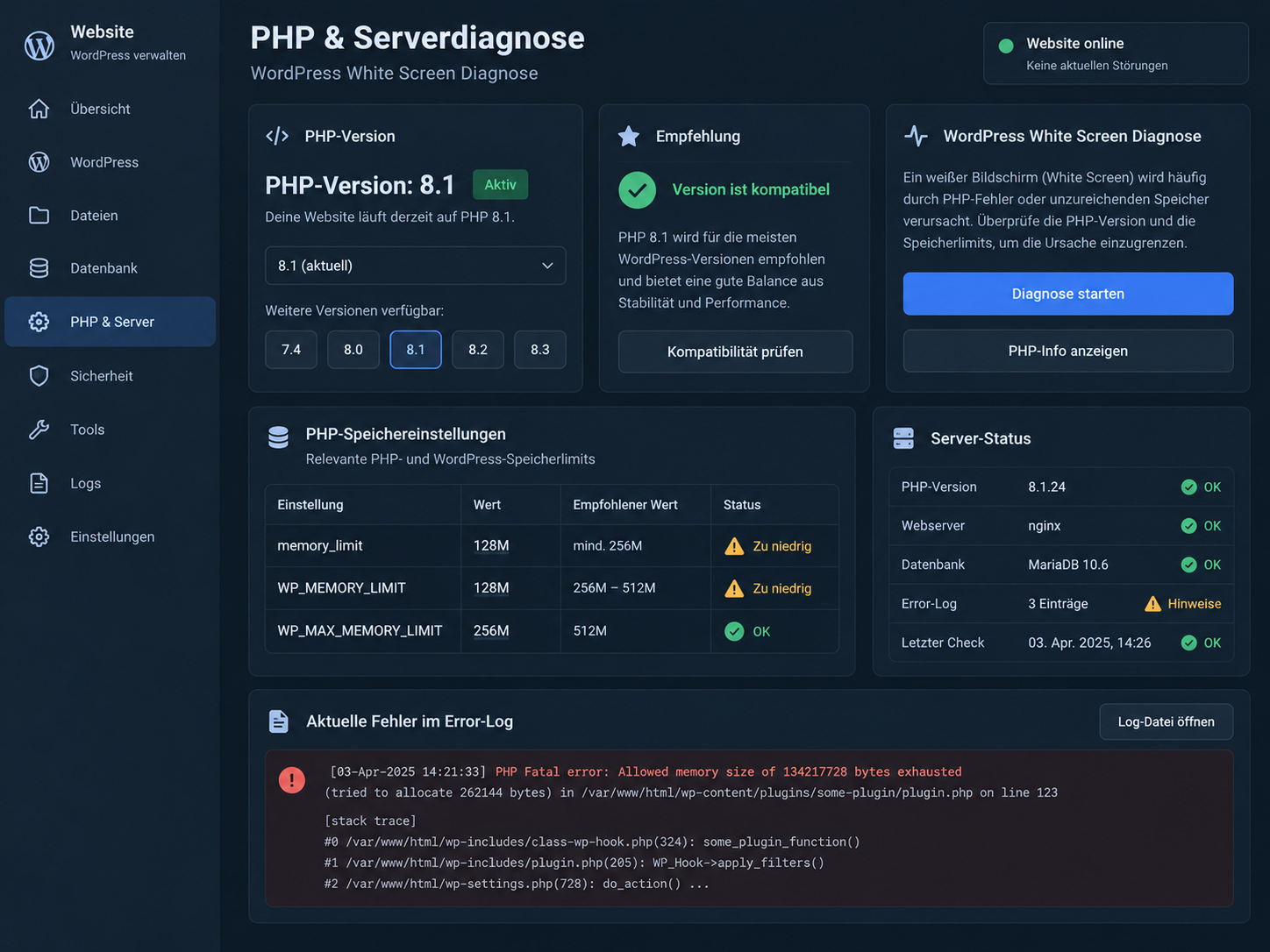Click the '512M' recommended value
The height and width of the screenshot is (952, 1270).
(590, 631)
